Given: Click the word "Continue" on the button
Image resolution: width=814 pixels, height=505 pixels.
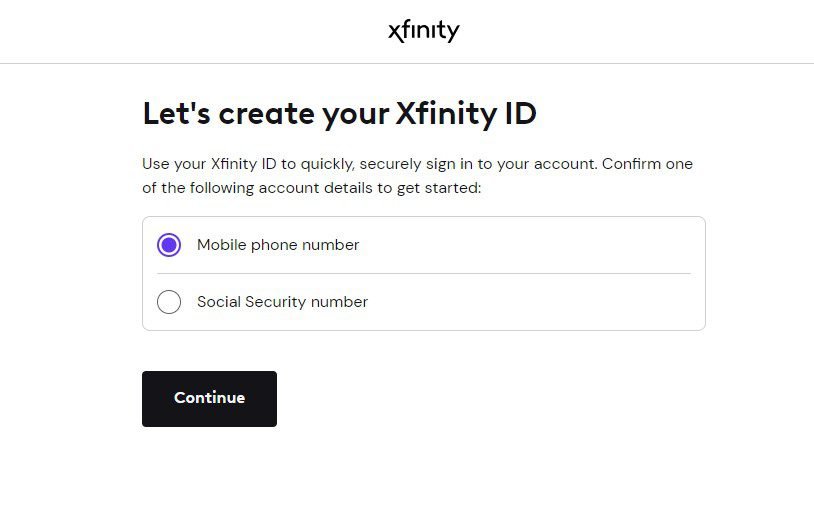Looking at the screenshot, I should pyautogui.click(x=209, y=398).
